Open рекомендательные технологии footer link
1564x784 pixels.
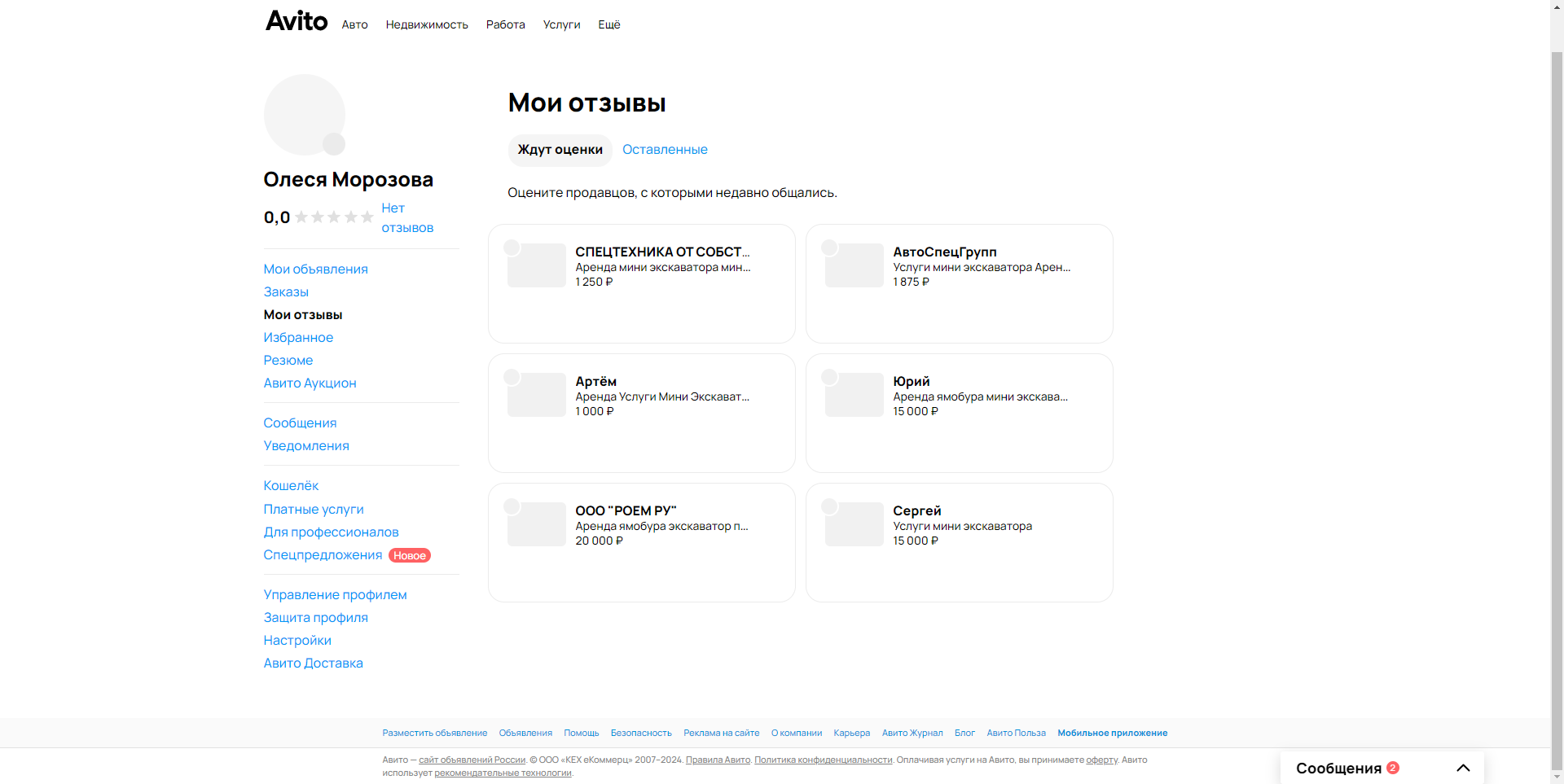point(503,773)
